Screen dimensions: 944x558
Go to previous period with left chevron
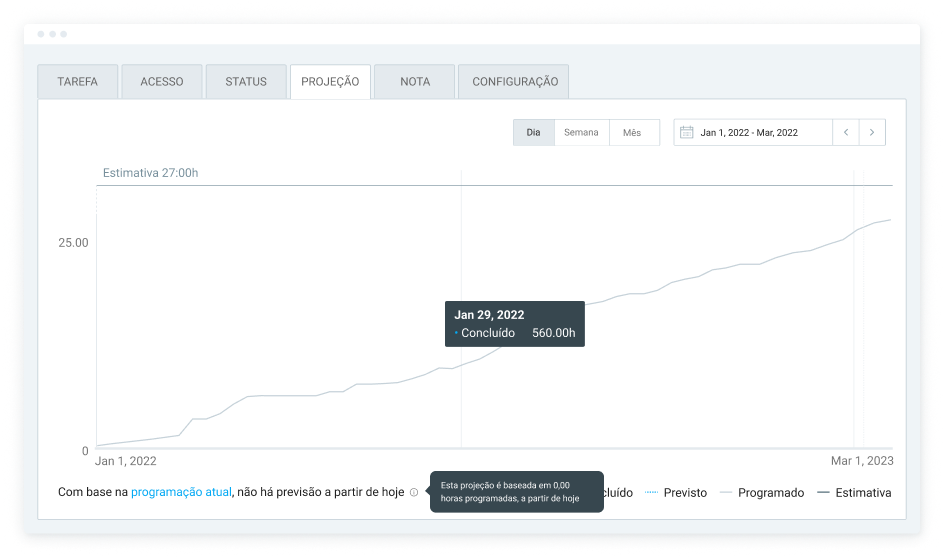pos(846,133)
